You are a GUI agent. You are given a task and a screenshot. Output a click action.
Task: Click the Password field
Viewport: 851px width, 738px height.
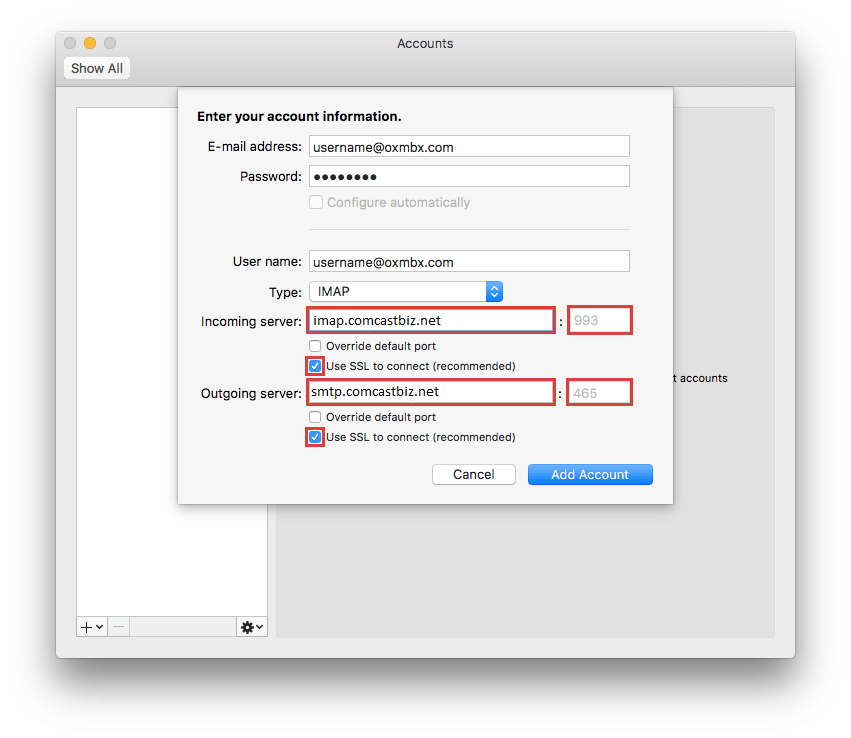coord(469,177)
